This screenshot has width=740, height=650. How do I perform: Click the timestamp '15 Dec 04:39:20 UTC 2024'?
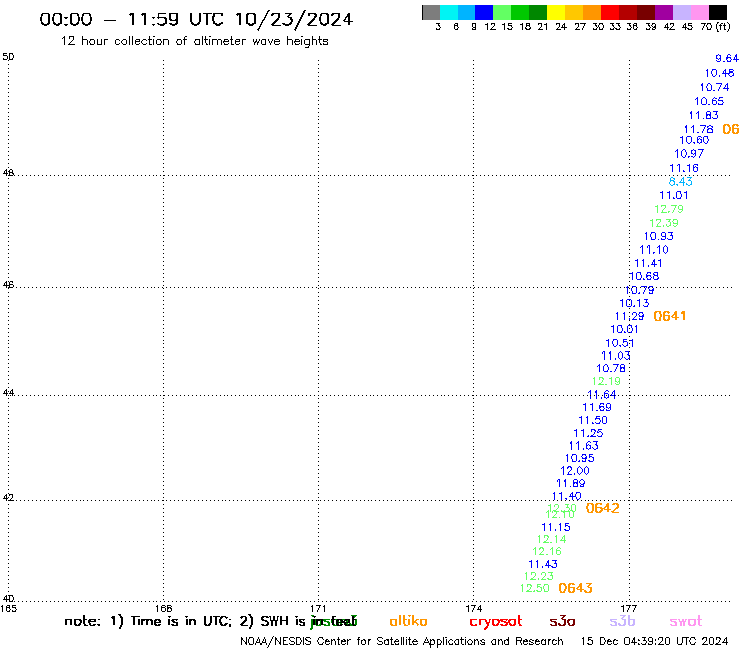pyautogui.click(x=654, y=641)
